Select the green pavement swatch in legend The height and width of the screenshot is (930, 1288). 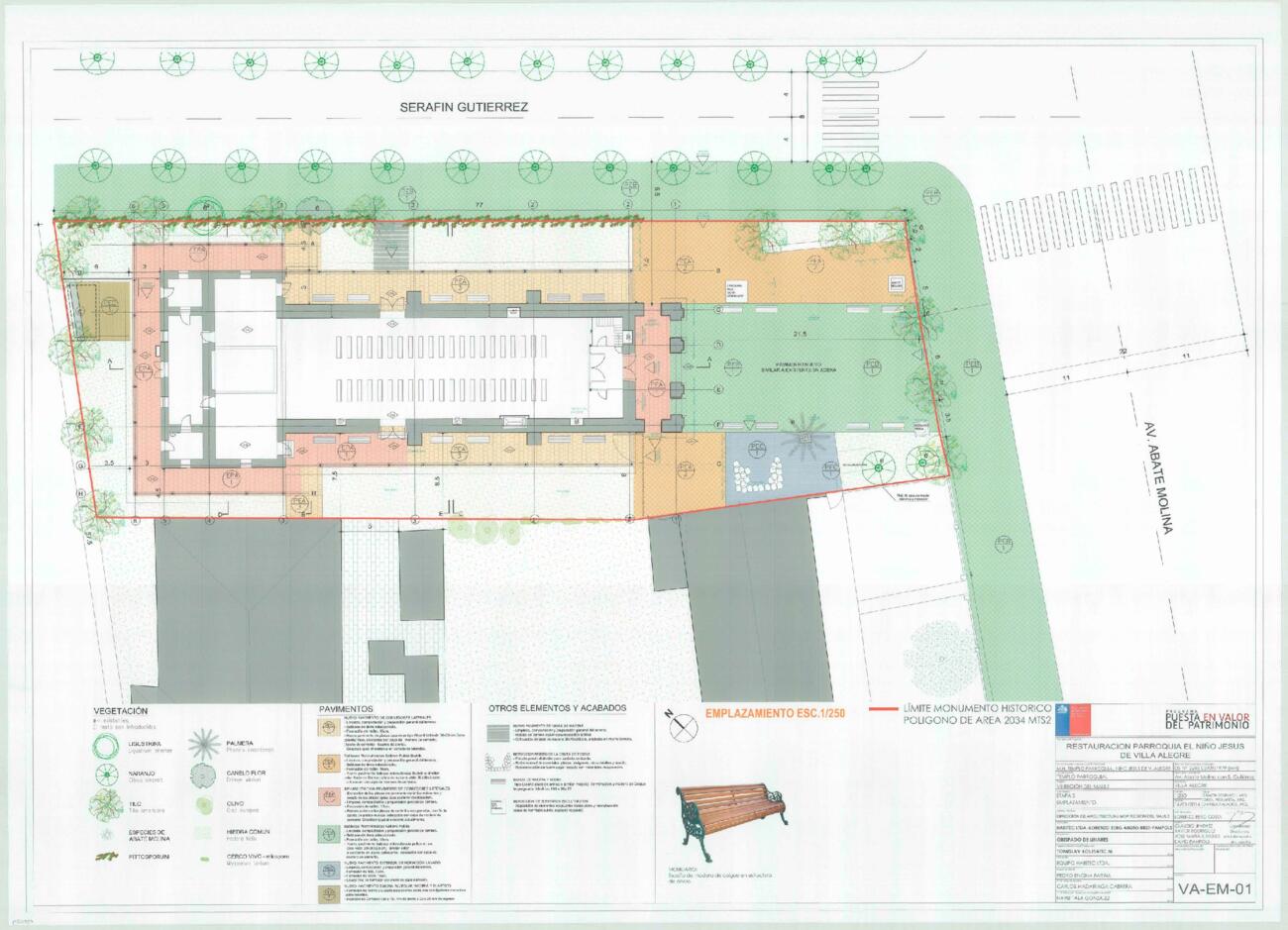pos(330,834)
